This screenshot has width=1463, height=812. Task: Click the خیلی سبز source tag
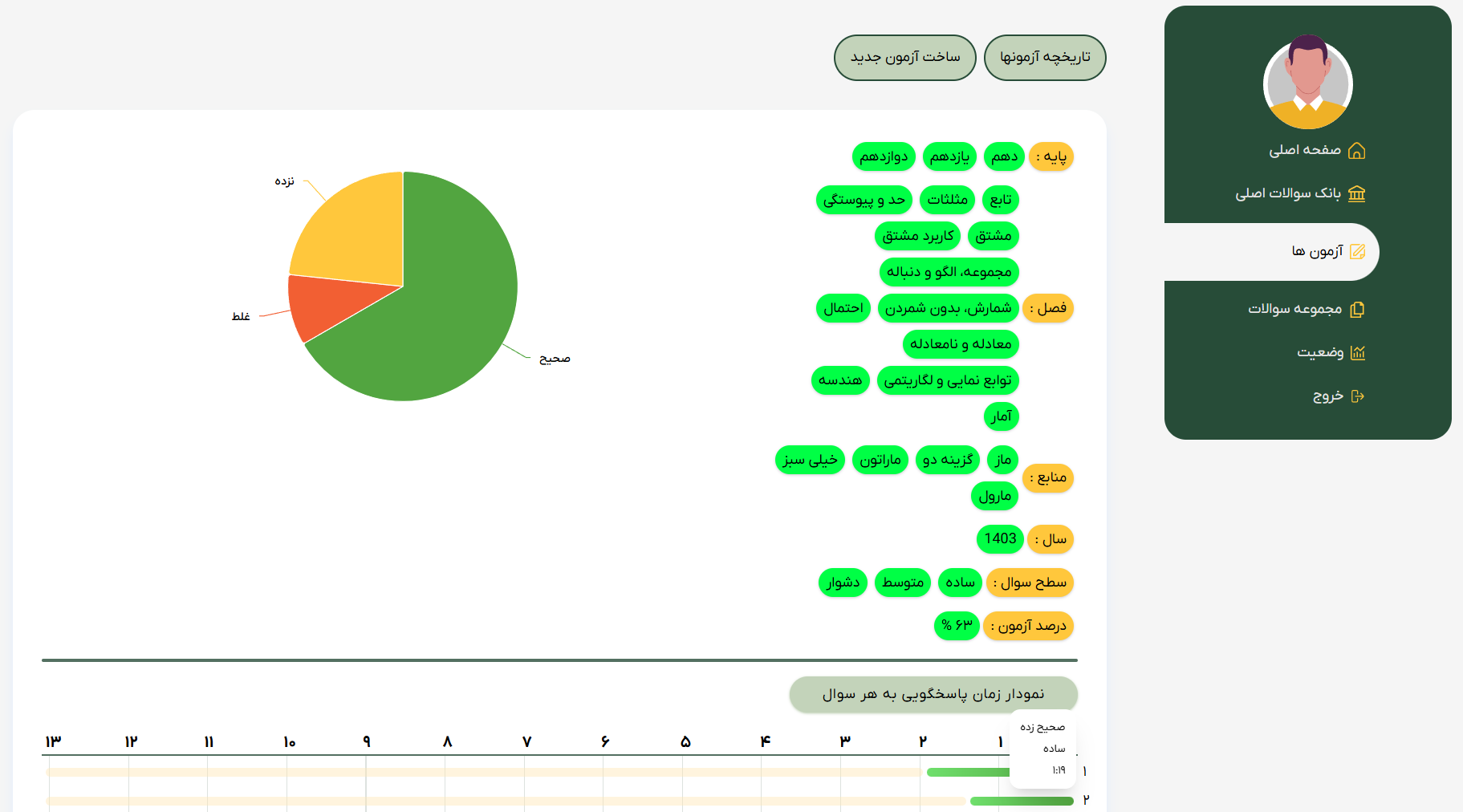pyautogui.click(x=810, y=460)
